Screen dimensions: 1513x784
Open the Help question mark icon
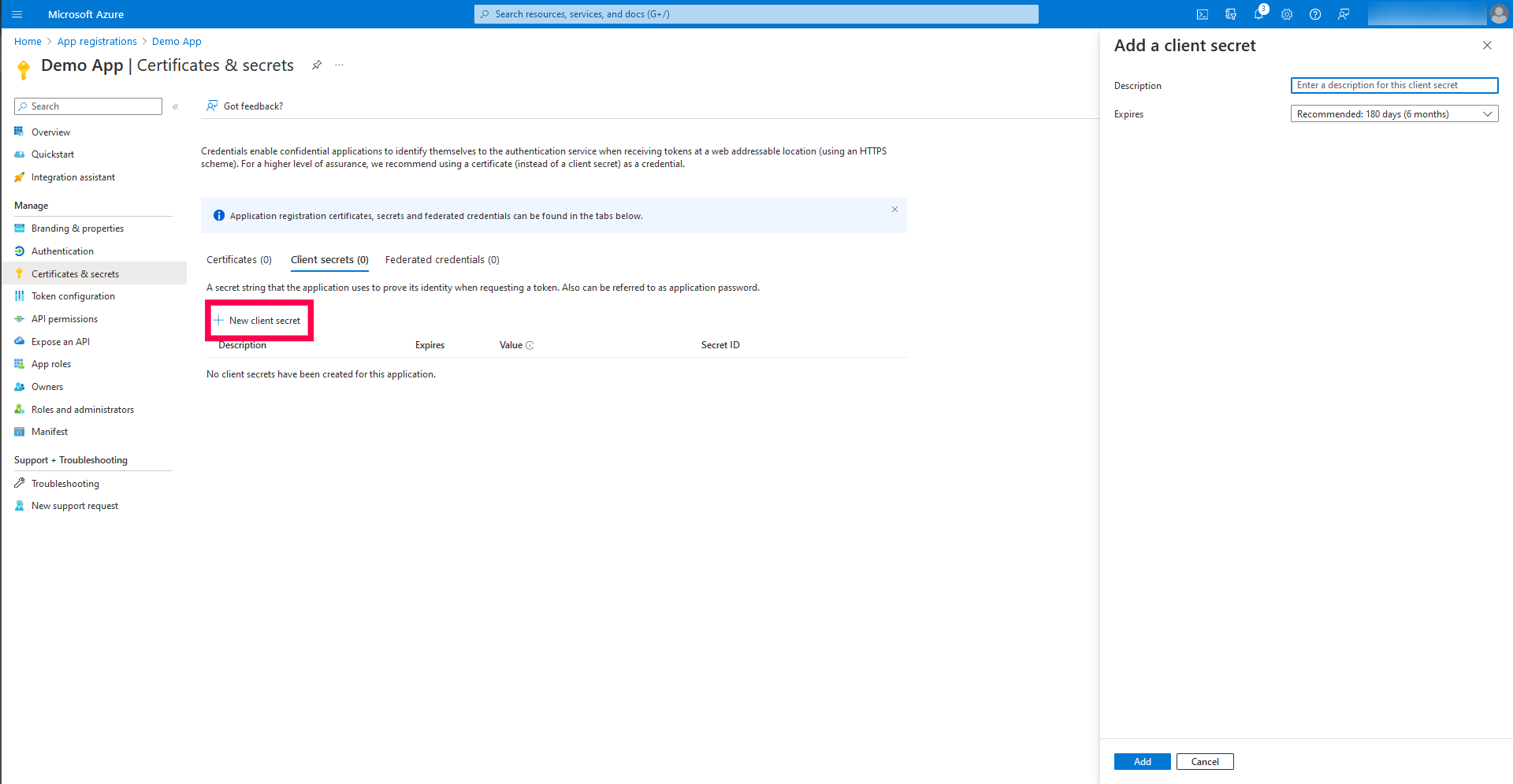(x=1314, y=14)
